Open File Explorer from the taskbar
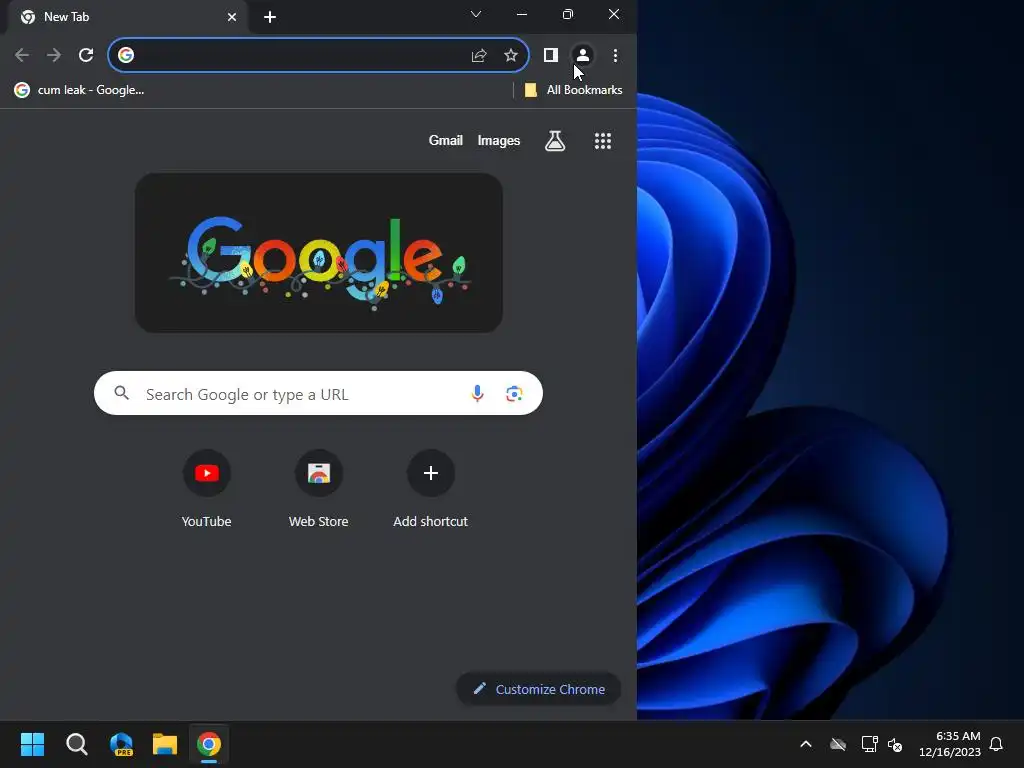 tap(165, 744)
